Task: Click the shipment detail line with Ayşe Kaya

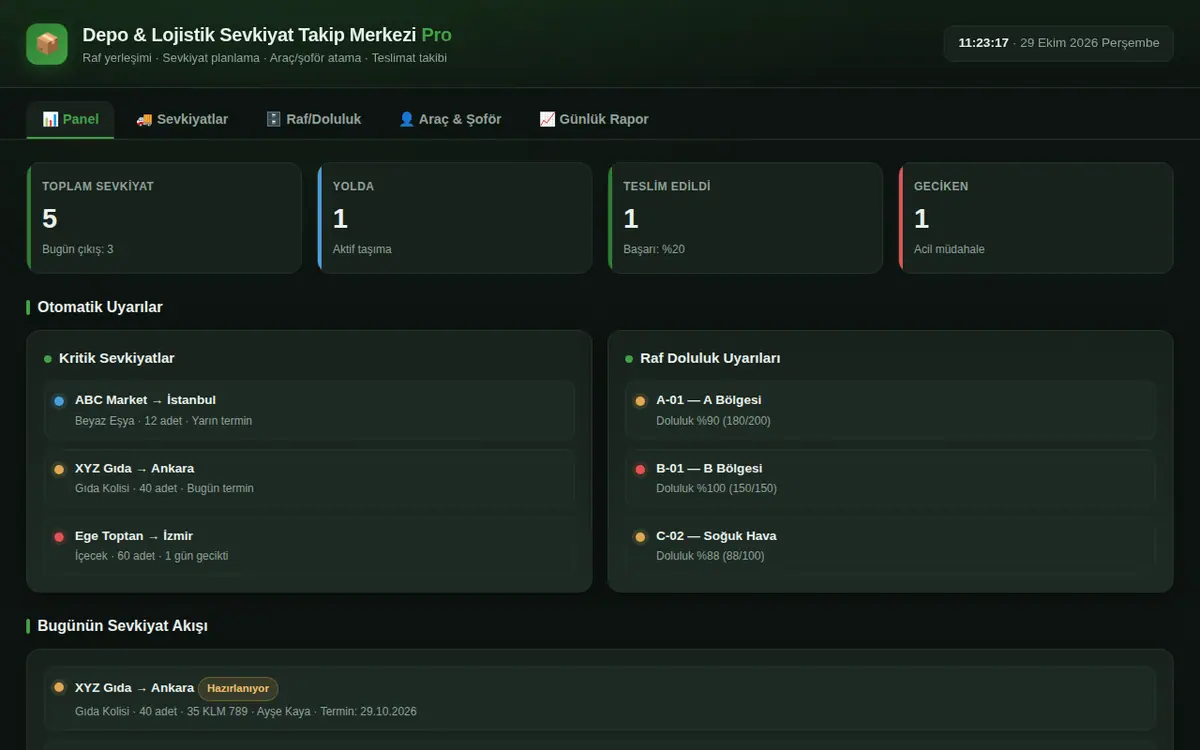Action: [246, 712]
